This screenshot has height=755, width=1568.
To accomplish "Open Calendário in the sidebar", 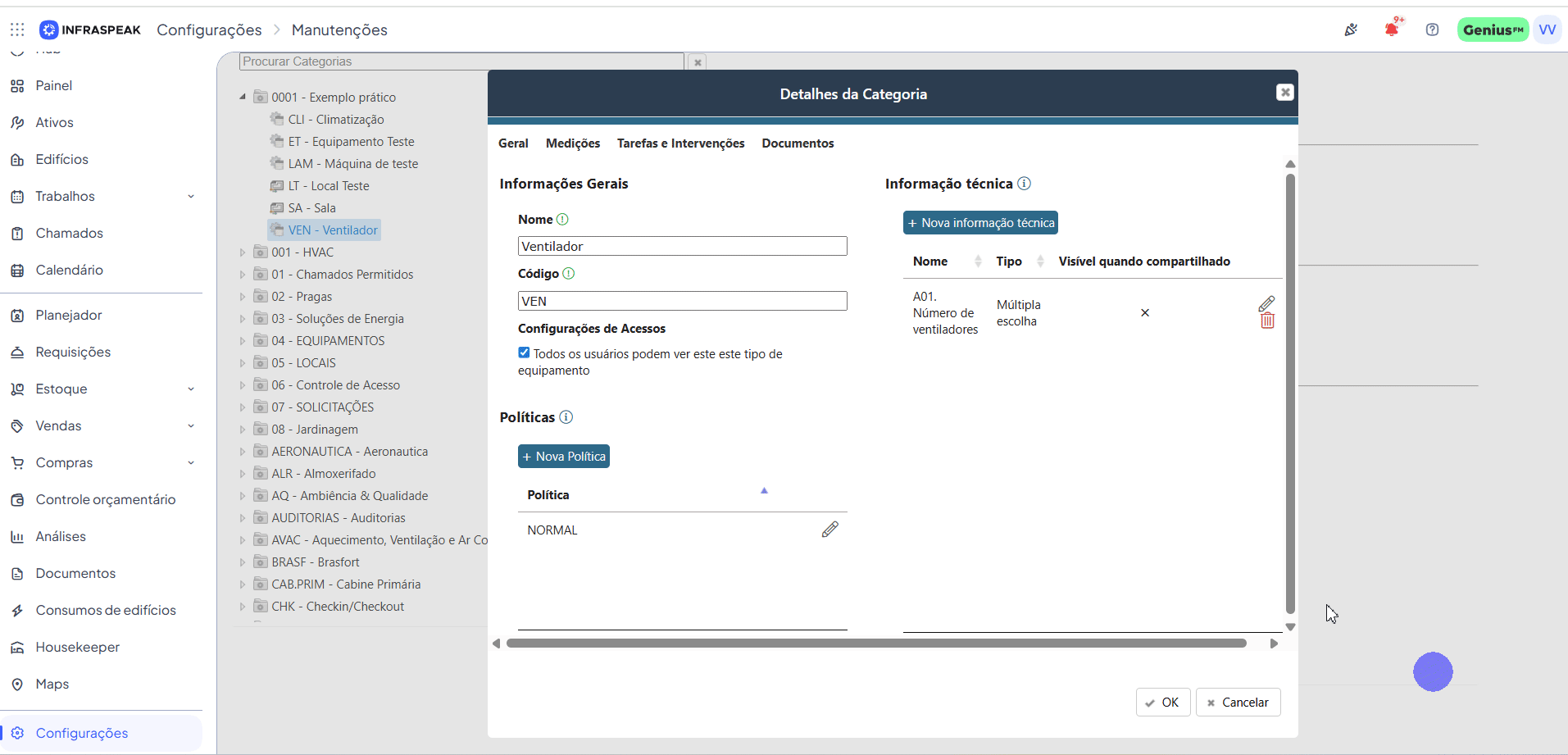I will tap(69, 270).
